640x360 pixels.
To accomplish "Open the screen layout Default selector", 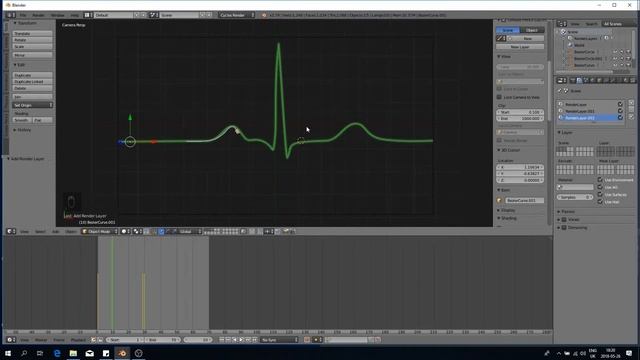I will click(113, 15).
